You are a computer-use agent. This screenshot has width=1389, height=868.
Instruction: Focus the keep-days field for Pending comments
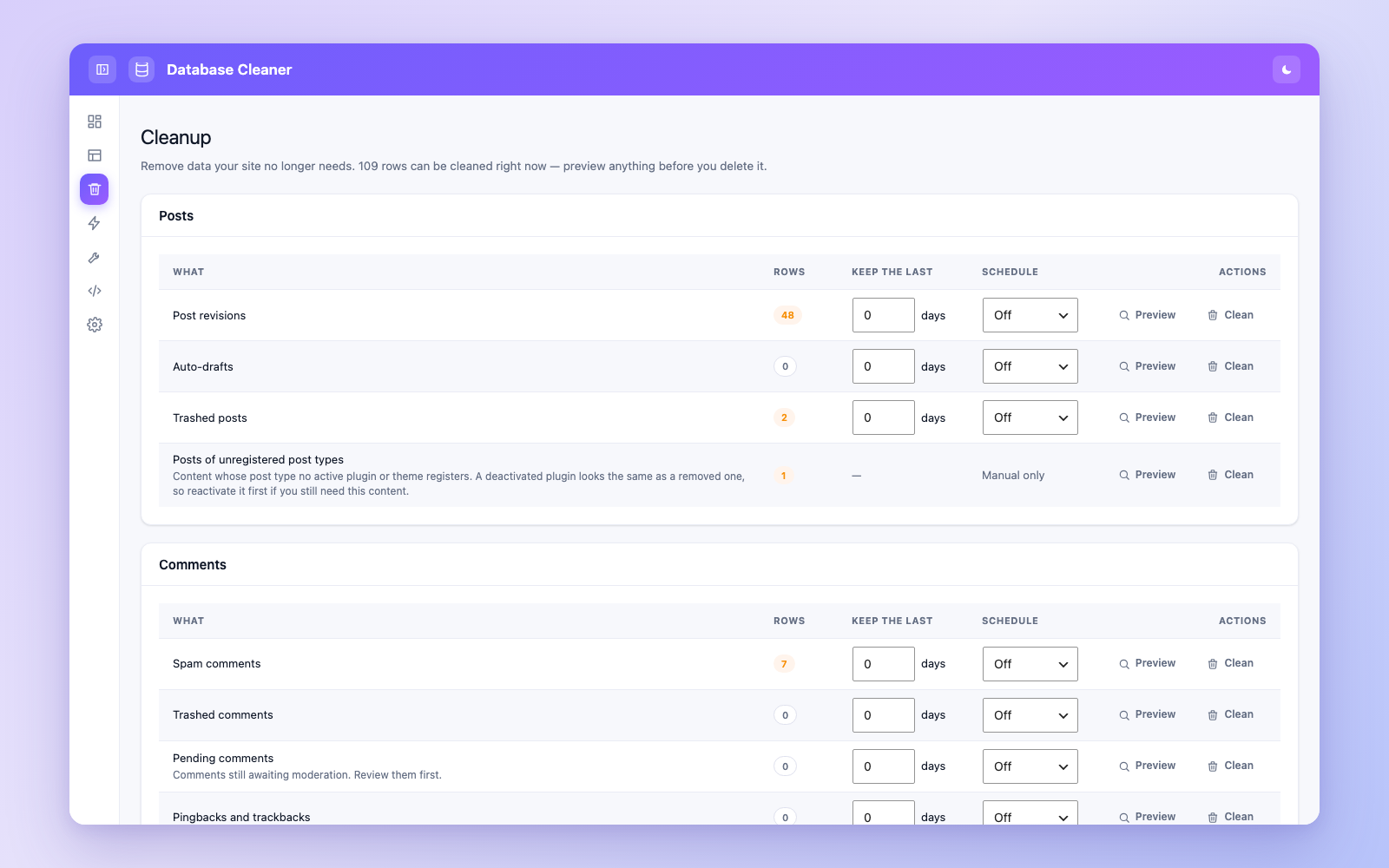(x=884, y=766)
